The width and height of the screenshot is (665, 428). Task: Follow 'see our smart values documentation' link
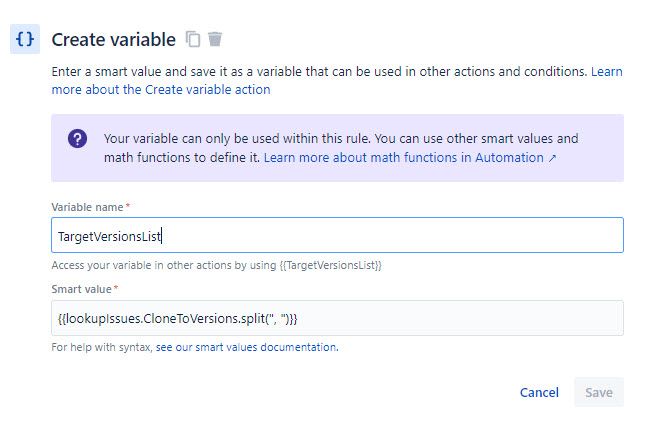[246, 347]
